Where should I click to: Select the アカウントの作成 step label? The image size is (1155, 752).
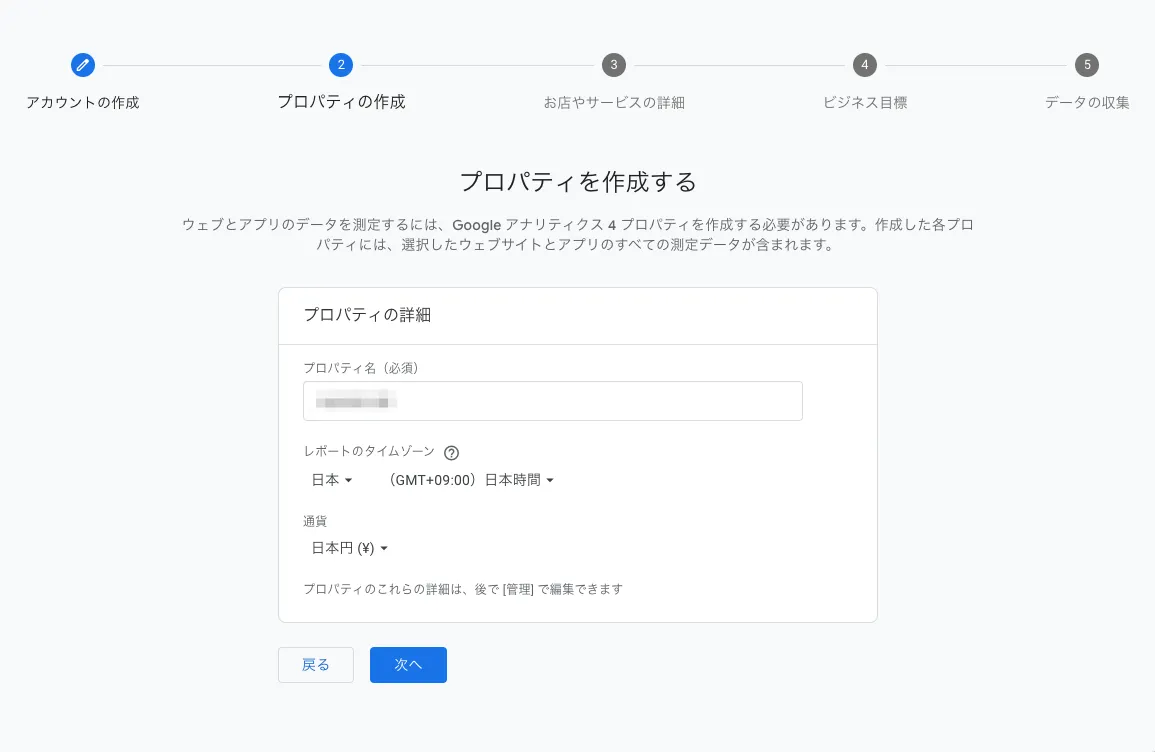(x=83, y=102)
